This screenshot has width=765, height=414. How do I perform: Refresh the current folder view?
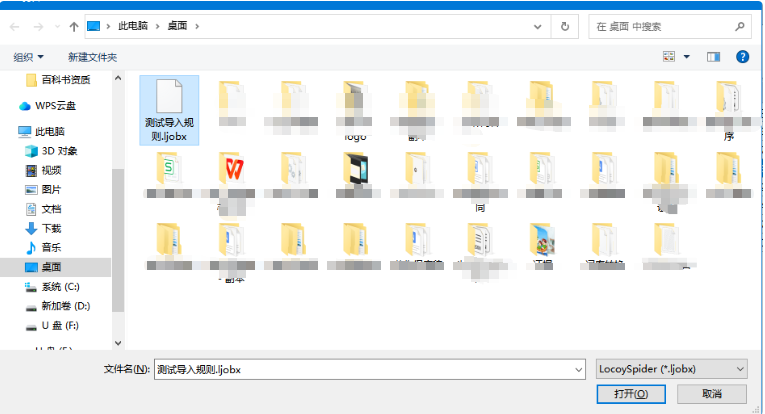tap(565, 27)
